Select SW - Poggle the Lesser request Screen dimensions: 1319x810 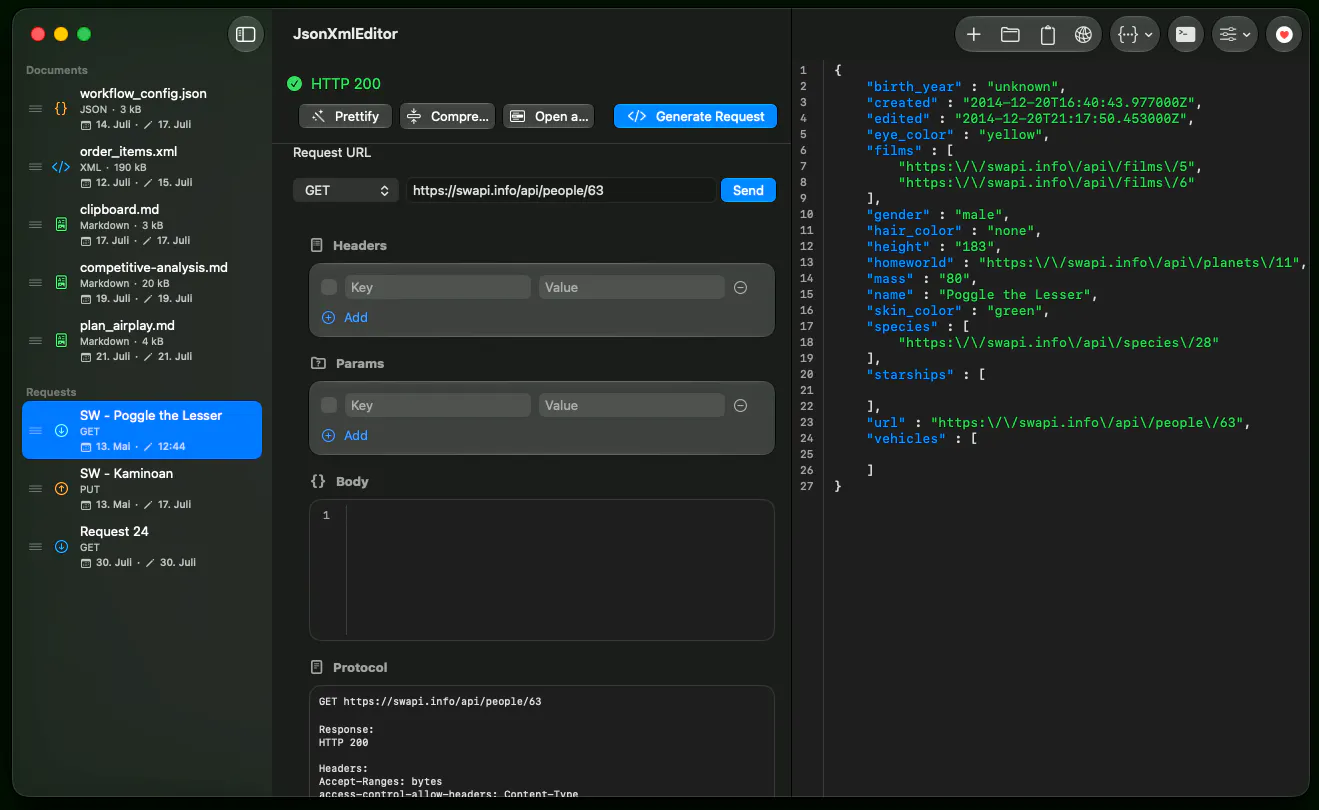coord(142,430)
